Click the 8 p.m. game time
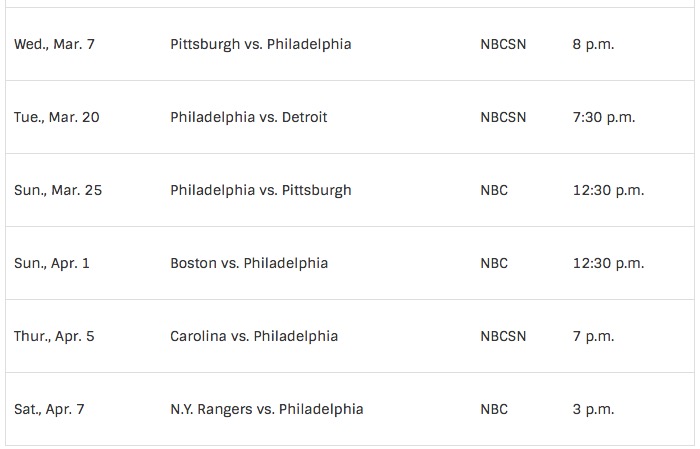The height and width of the screenshot is (449, 700). click(593, 44)
